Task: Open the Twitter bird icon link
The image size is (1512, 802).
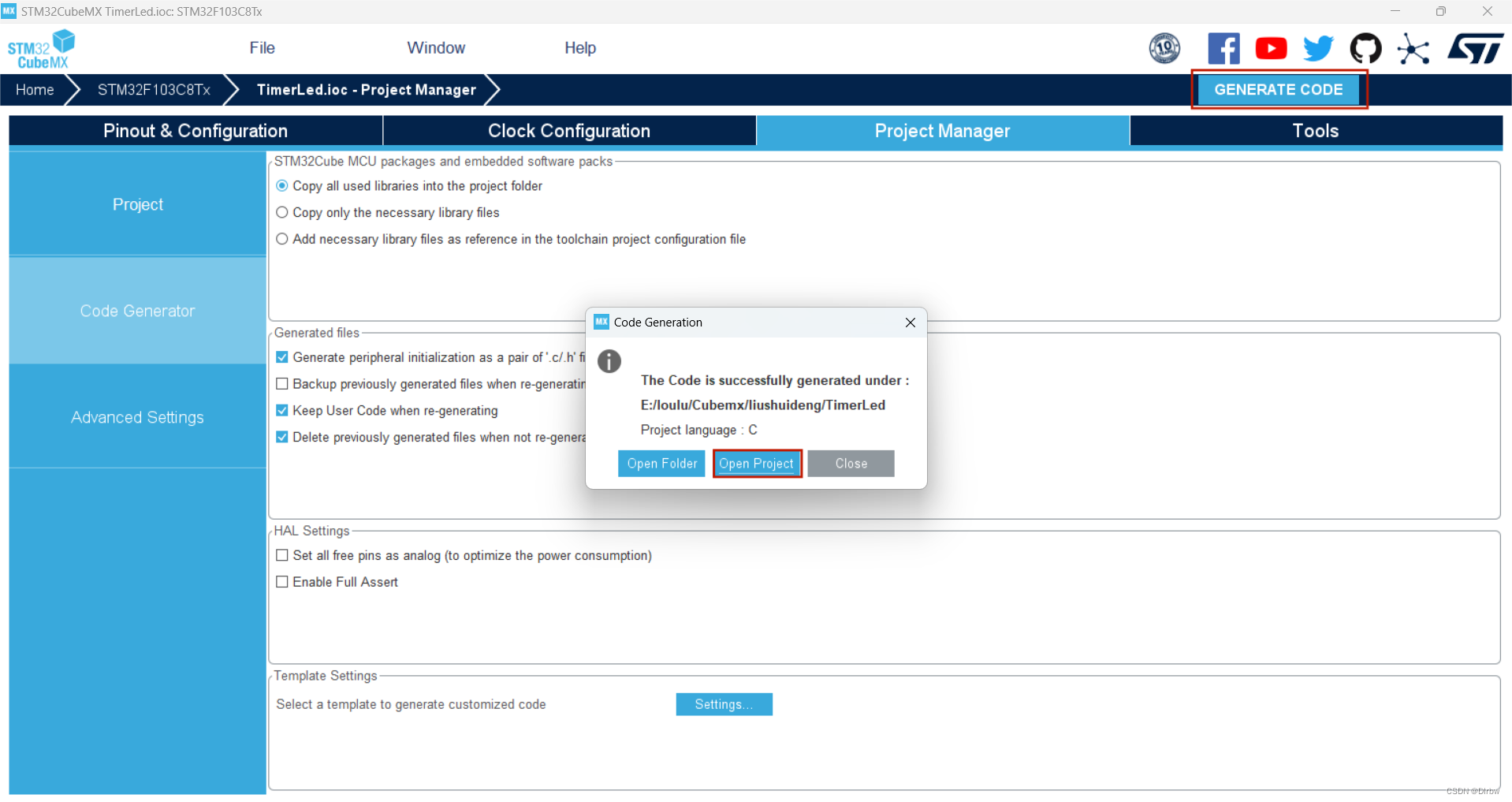Action: [1318, 49]
